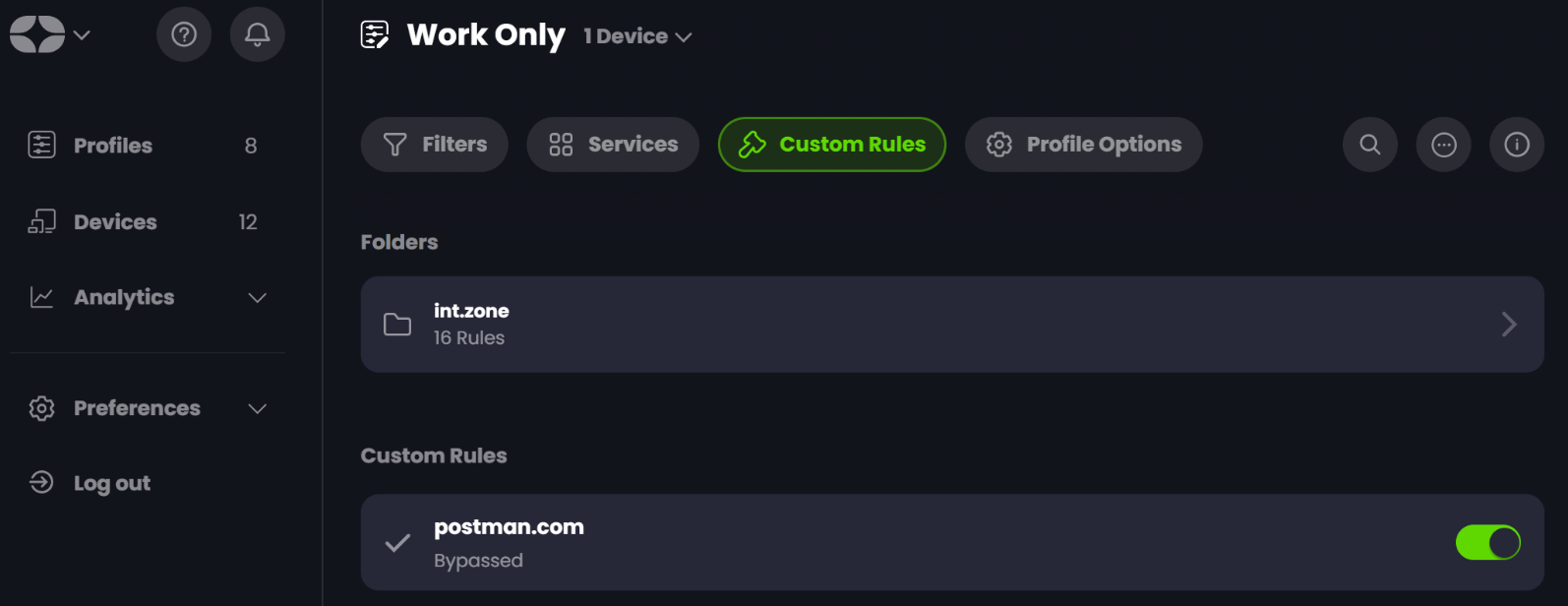Disable the postman.com bypass toggle
This screenshot has height=606, width=1568.
point(1487,542)
